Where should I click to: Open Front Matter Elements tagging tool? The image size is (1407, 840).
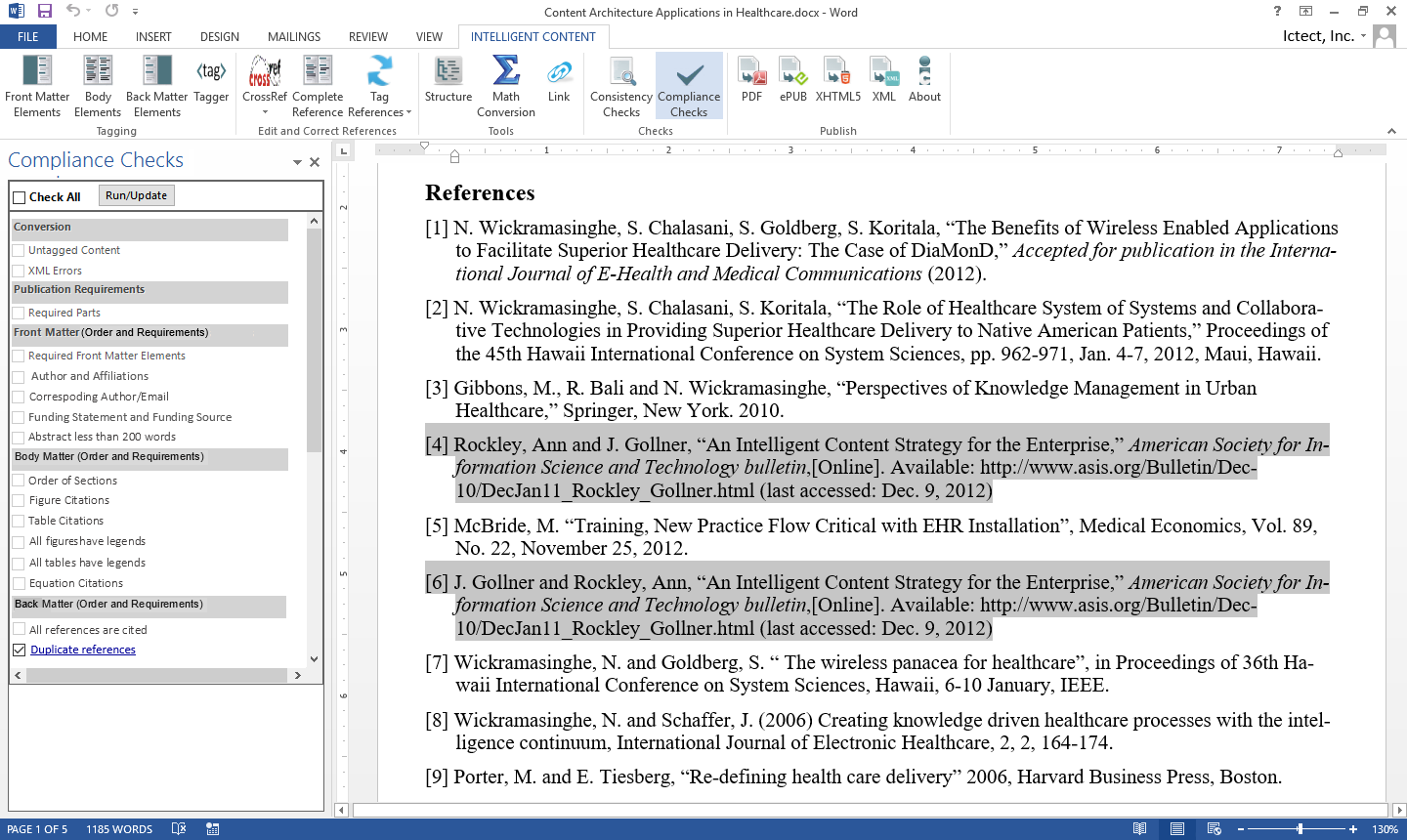pos(37,86)
